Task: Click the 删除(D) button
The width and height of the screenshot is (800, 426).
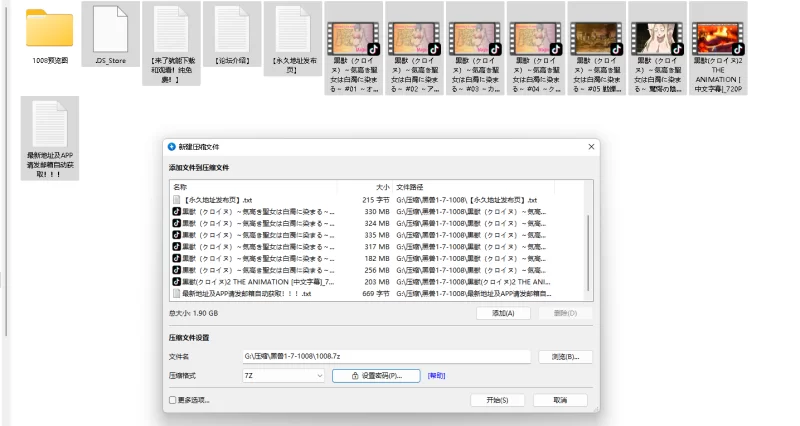Action: coord(565,313)
